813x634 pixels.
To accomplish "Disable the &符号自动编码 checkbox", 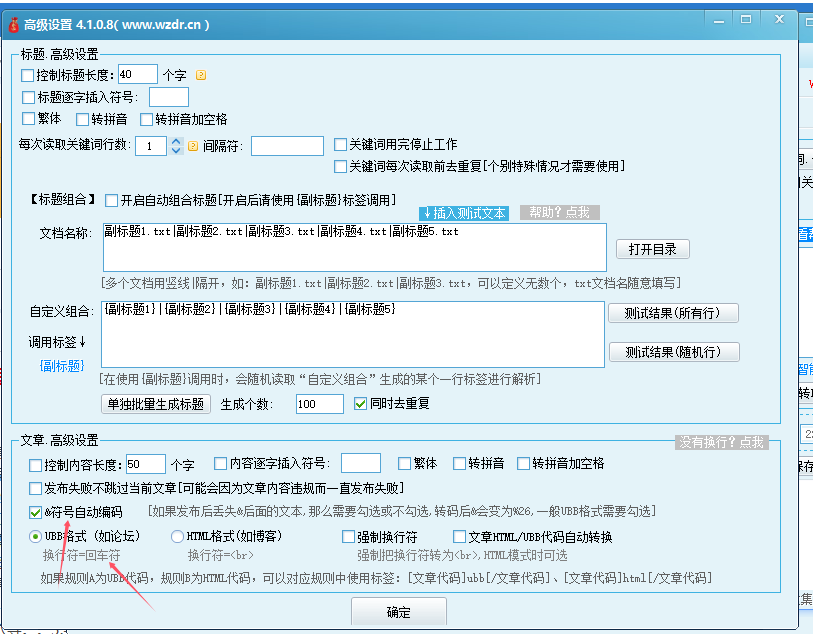I will 33,512.
